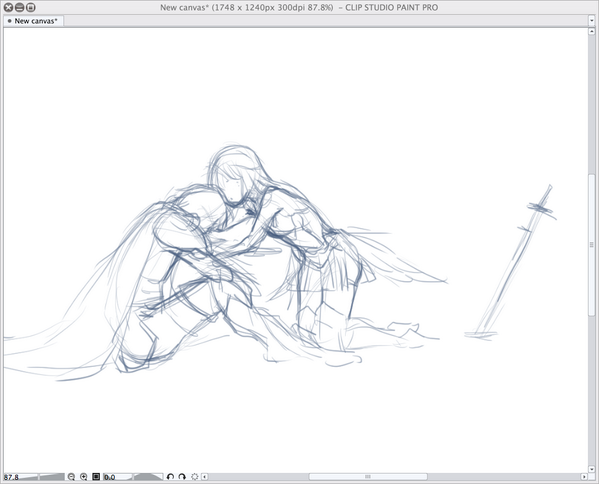Click the horizontal scrollbar right arrow

(584, 477)
